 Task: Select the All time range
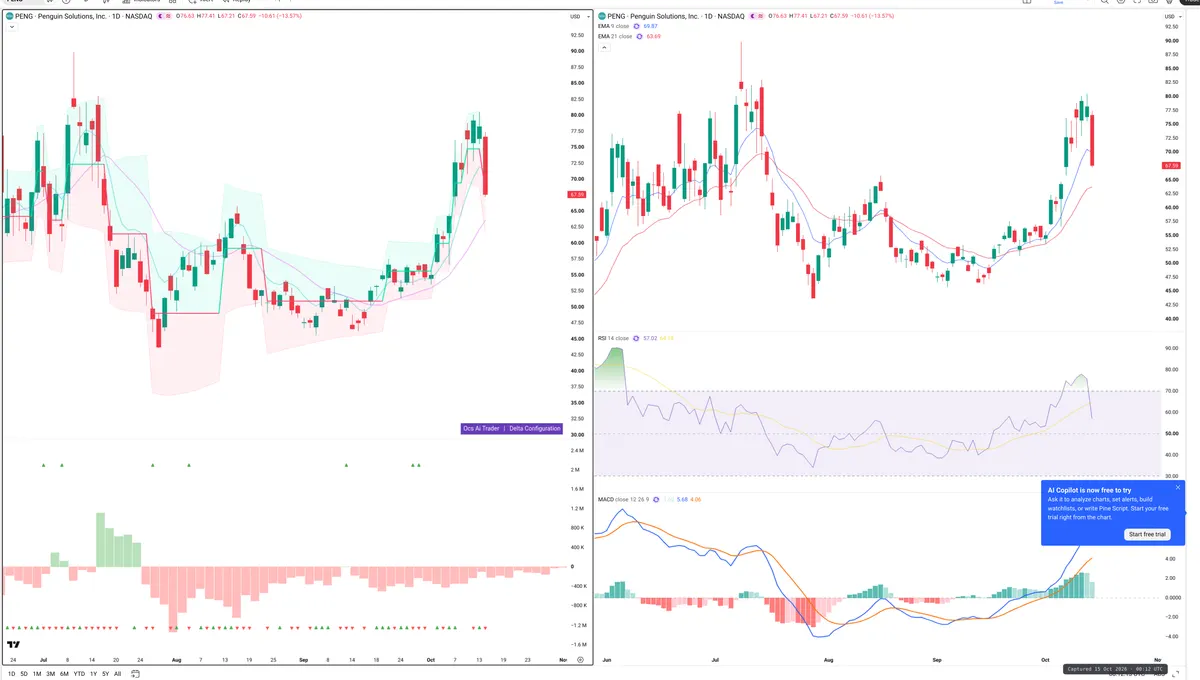click(117, 674)
